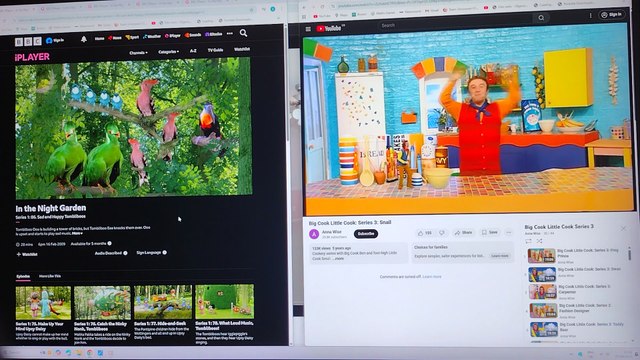Open BBC notifications bell
Image resolution: width=640 pixels, height=360 pixels.
coord(84,39)
